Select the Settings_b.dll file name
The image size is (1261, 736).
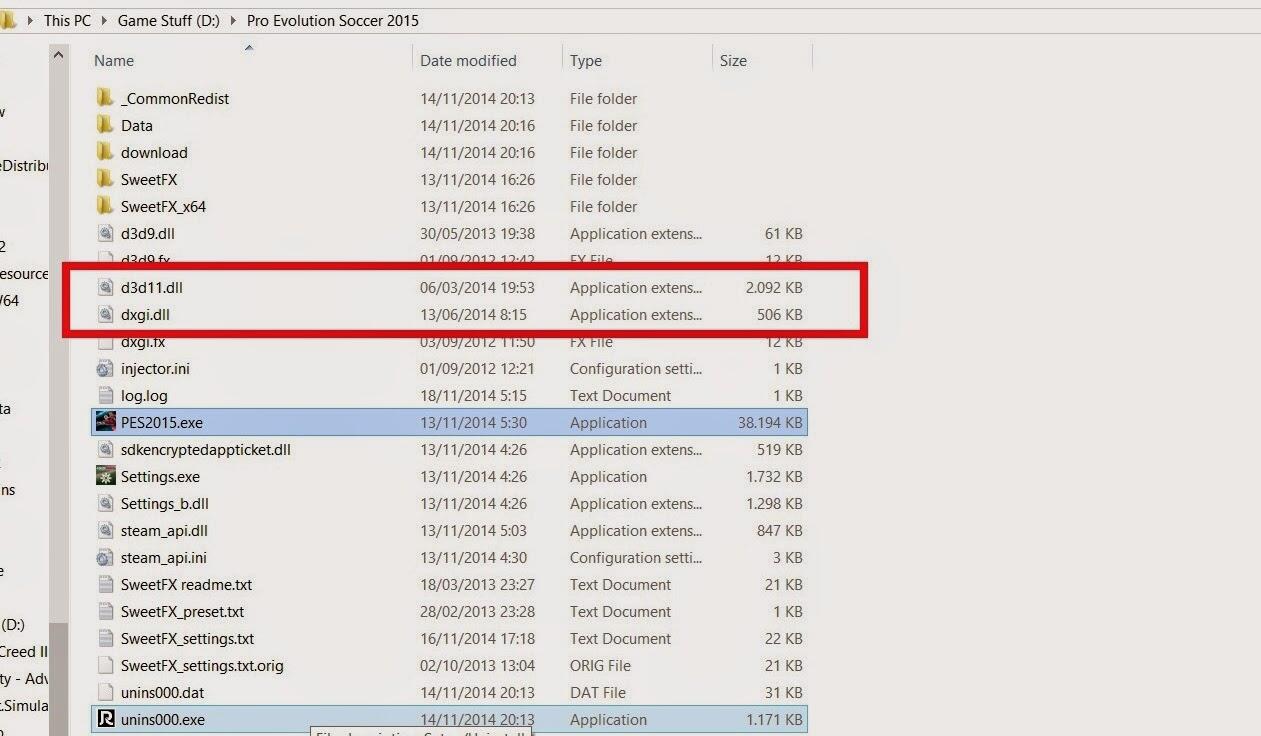tap(165, 503)
